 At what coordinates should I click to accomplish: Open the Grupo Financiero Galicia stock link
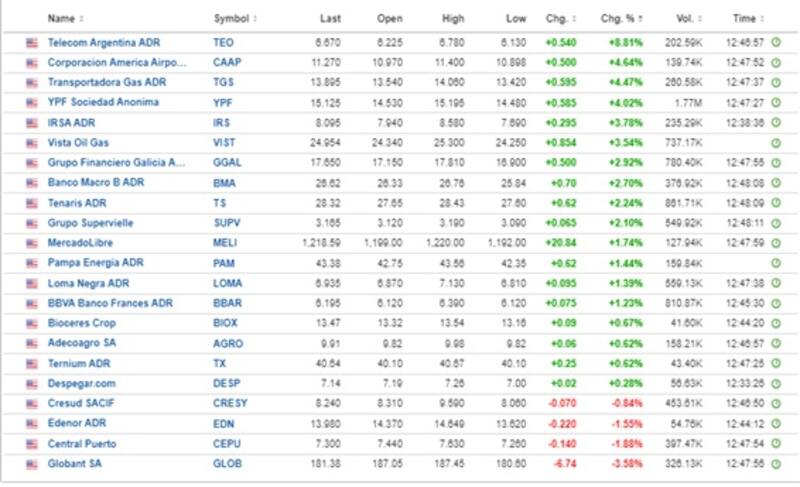coord(117,163)
